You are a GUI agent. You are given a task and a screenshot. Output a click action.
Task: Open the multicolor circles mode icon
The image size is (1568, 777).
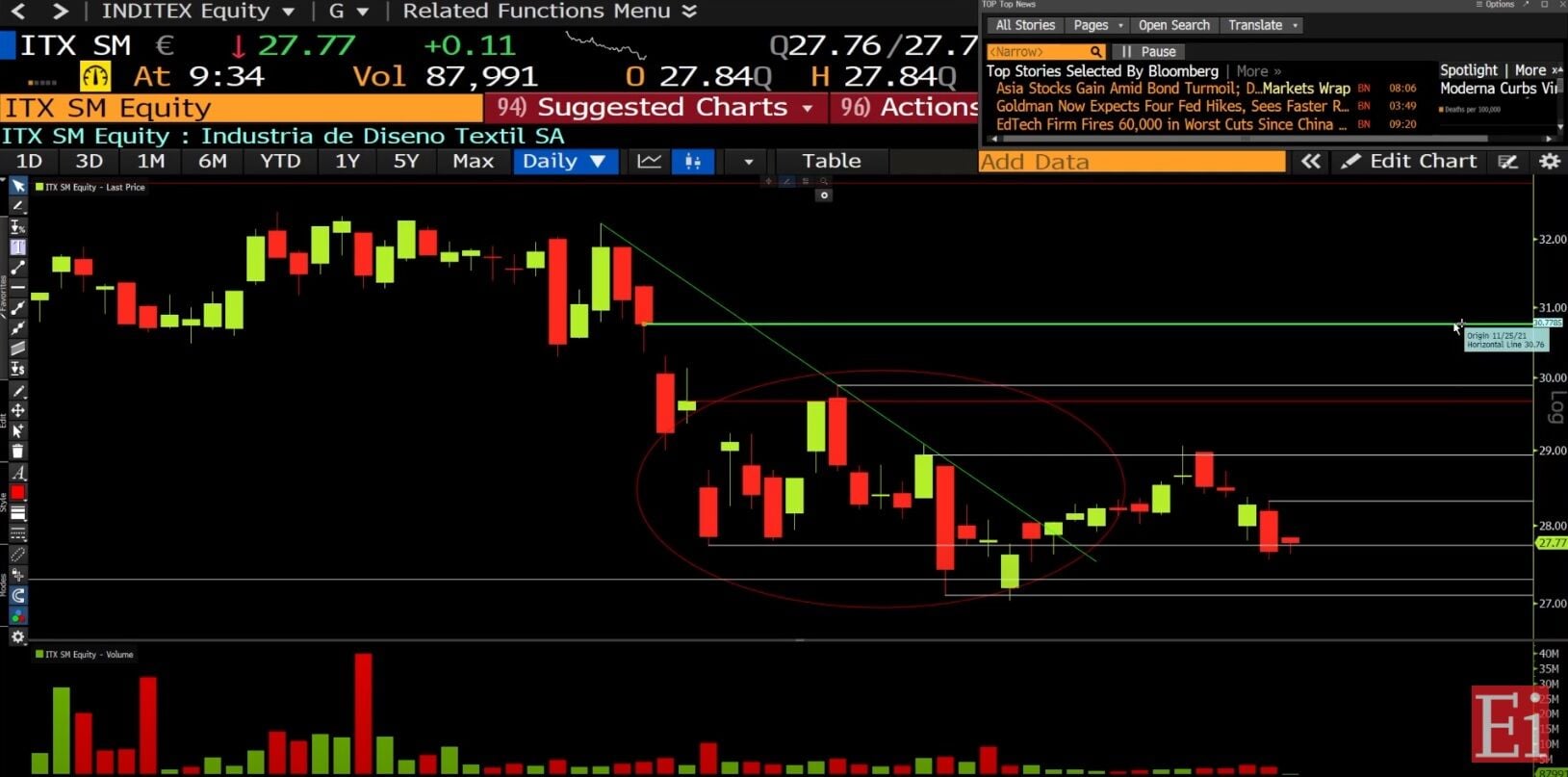[17, 615]
